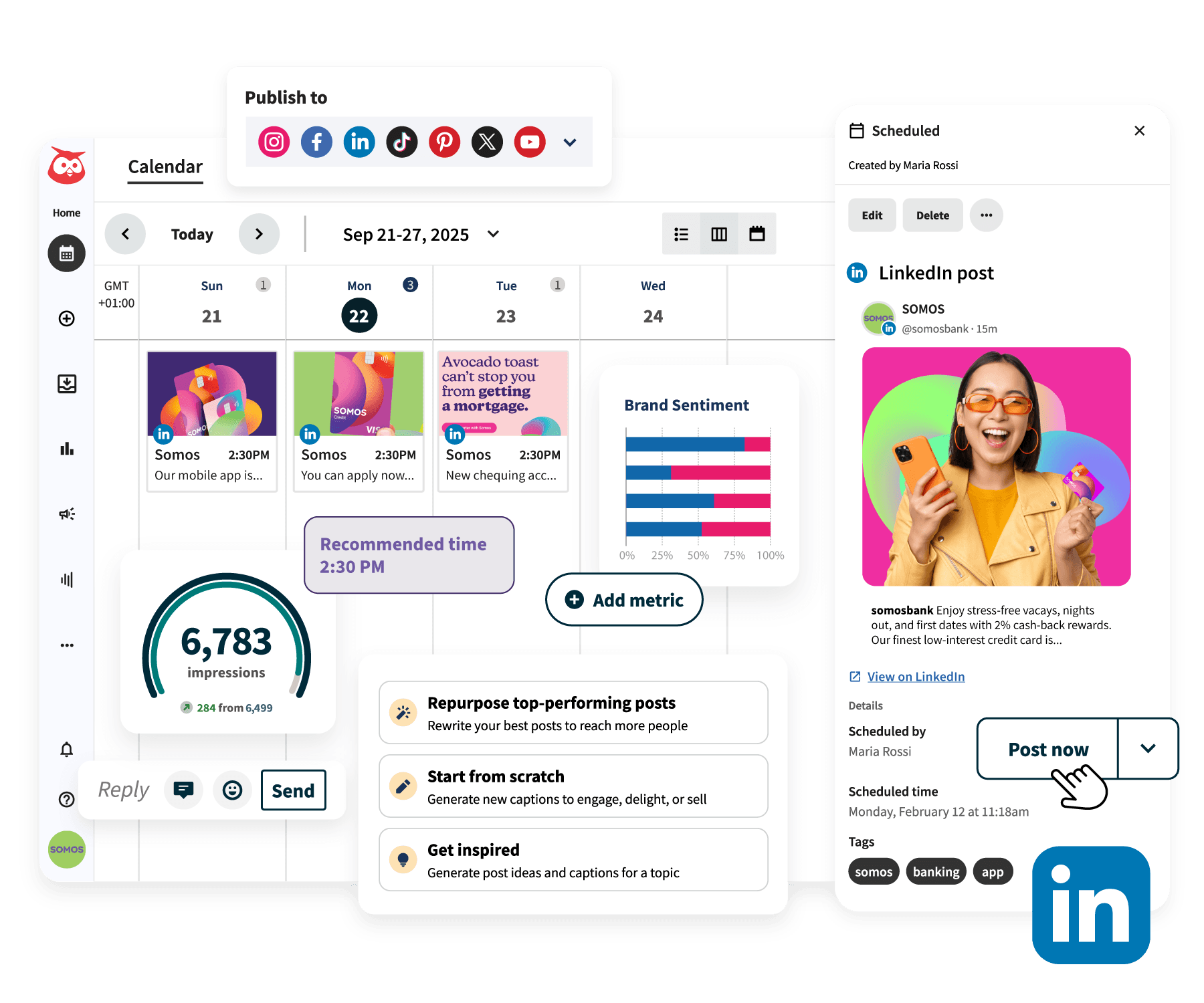Switch to list view toggle
The image size is (1204, 1003).
[681, 234]
